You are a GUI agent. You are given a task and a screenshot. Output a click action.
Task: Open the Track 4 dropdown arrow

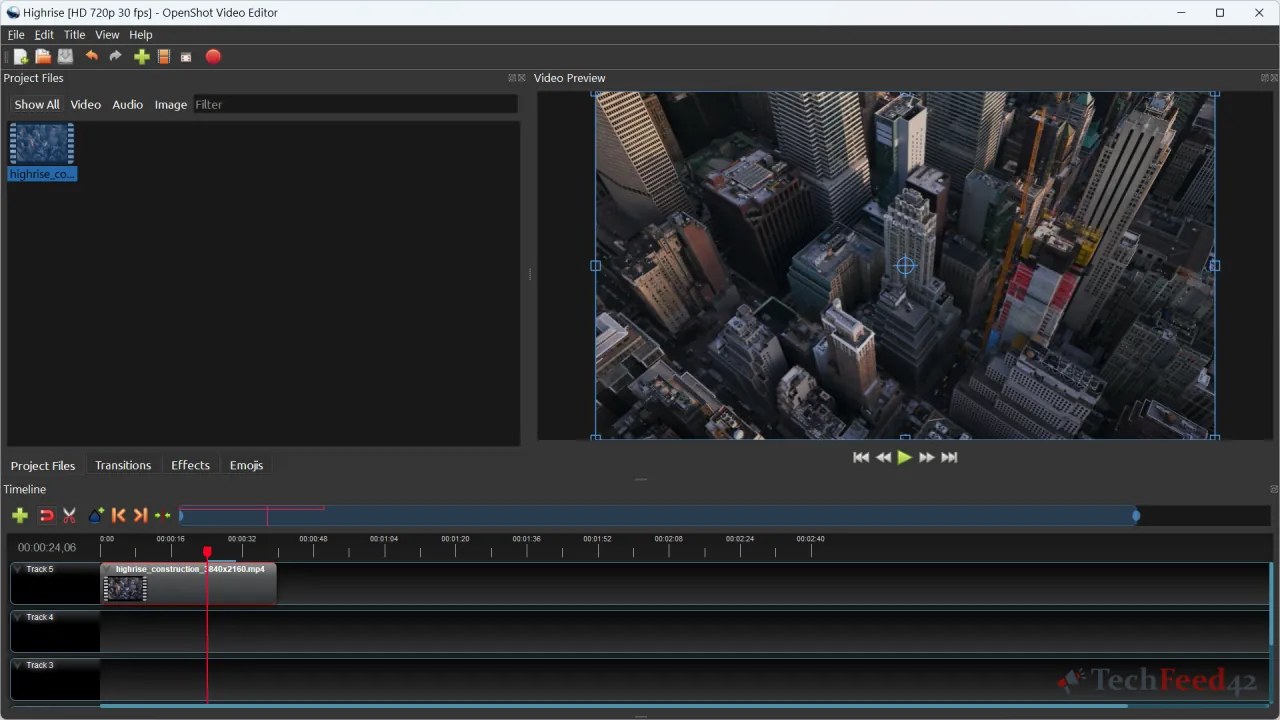pyautogui.click(x=18, y=618)
